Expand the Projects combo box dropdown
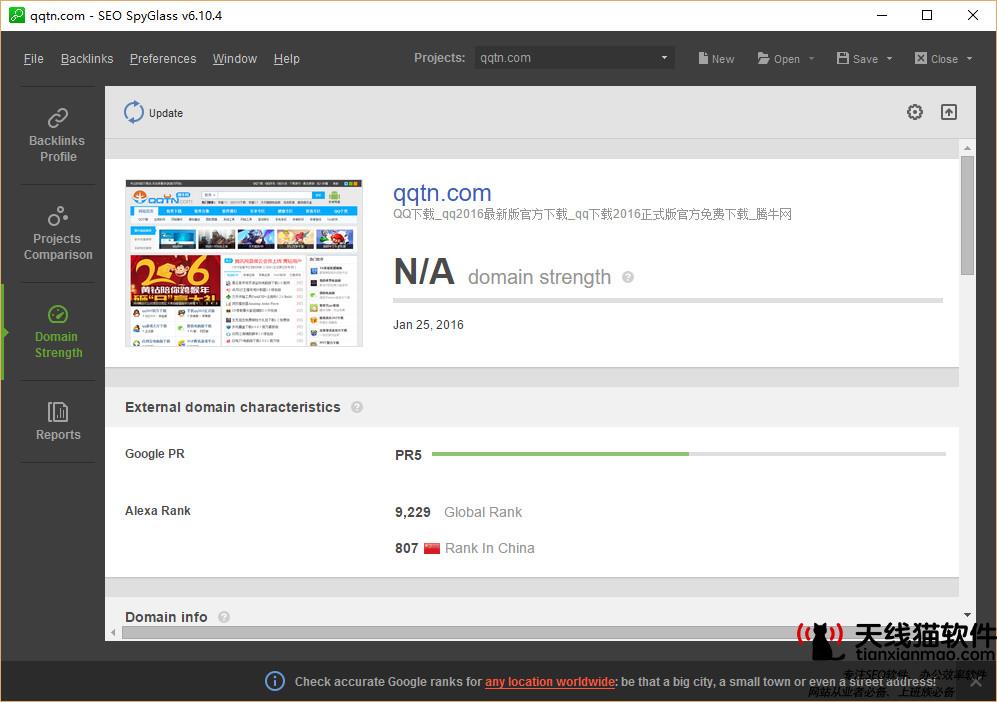 coord(664,58)
